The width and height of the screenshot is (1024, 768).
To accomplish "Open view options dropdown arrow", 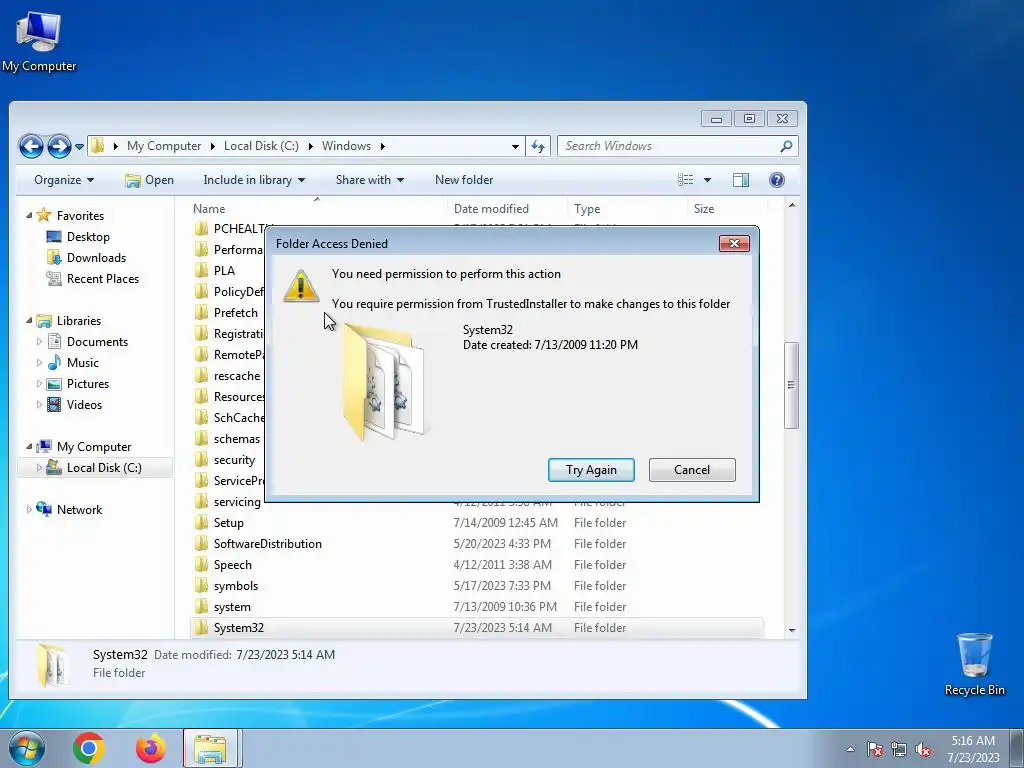I will tap(707, 180).
